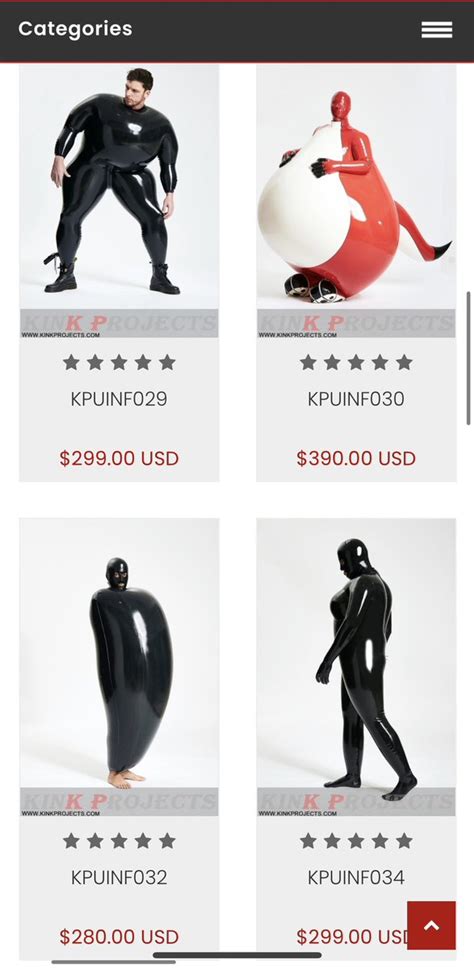The width and height of the screenshot is (474, 968).
Task: Click the third star under KPUINF032
Action: point(119,840)
